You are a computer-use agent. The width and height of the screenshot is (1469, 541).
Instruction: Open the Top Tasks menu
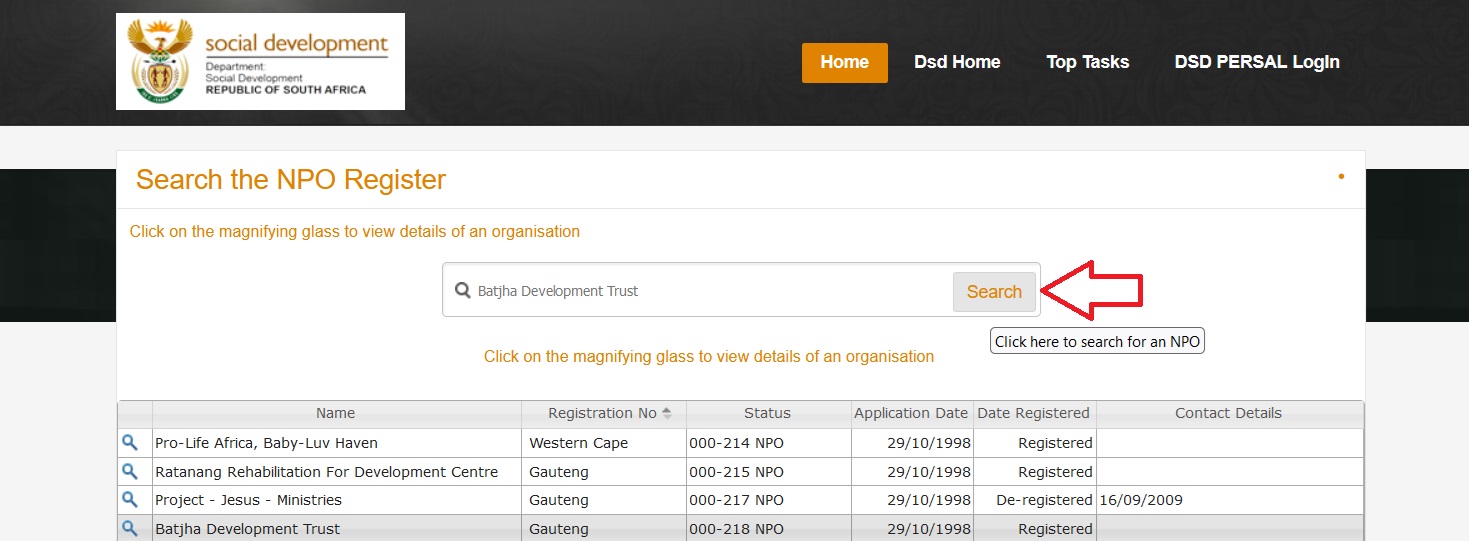(1087, 62)
